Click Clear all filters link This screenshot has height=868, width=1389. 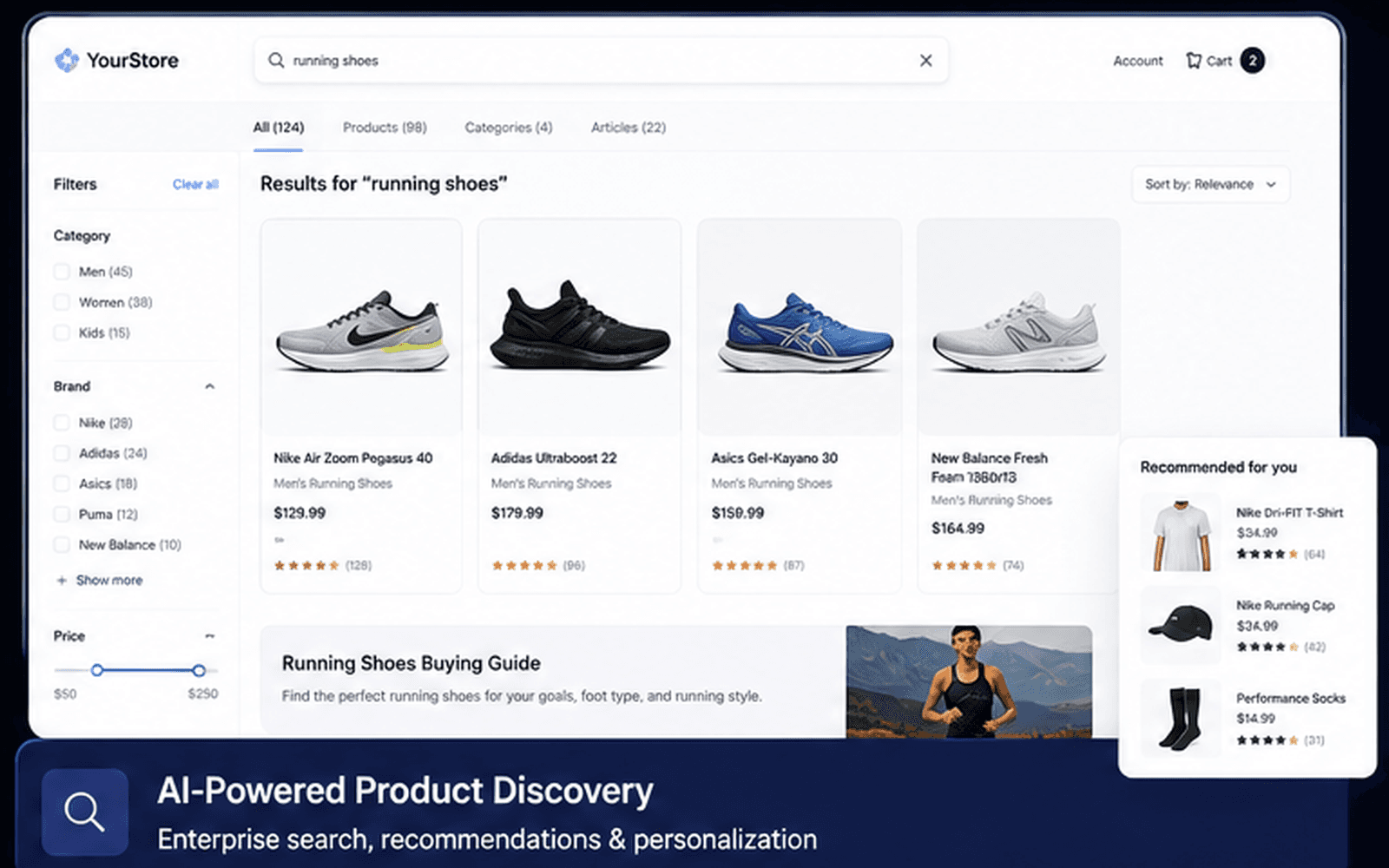195,184
